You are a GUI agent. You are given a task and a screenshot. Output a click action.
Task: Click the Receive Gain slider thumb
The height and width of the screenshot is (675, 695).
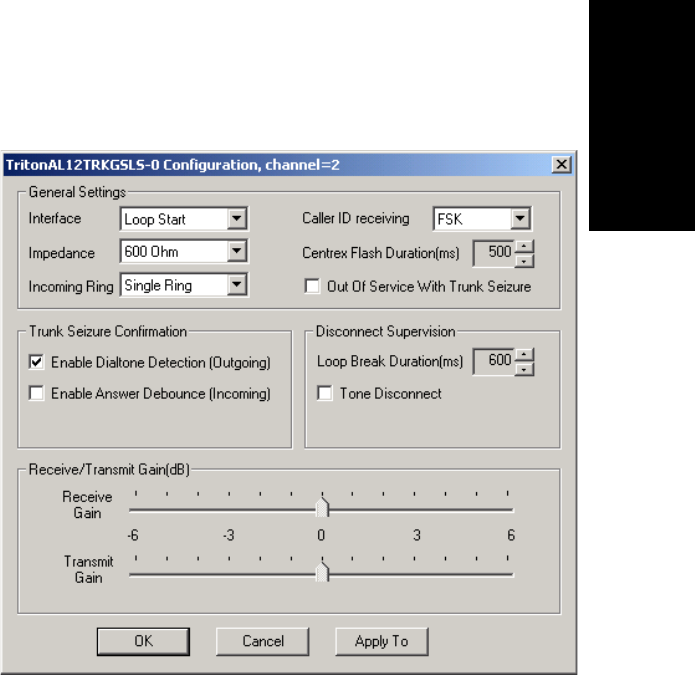click(x=322, y=507)
